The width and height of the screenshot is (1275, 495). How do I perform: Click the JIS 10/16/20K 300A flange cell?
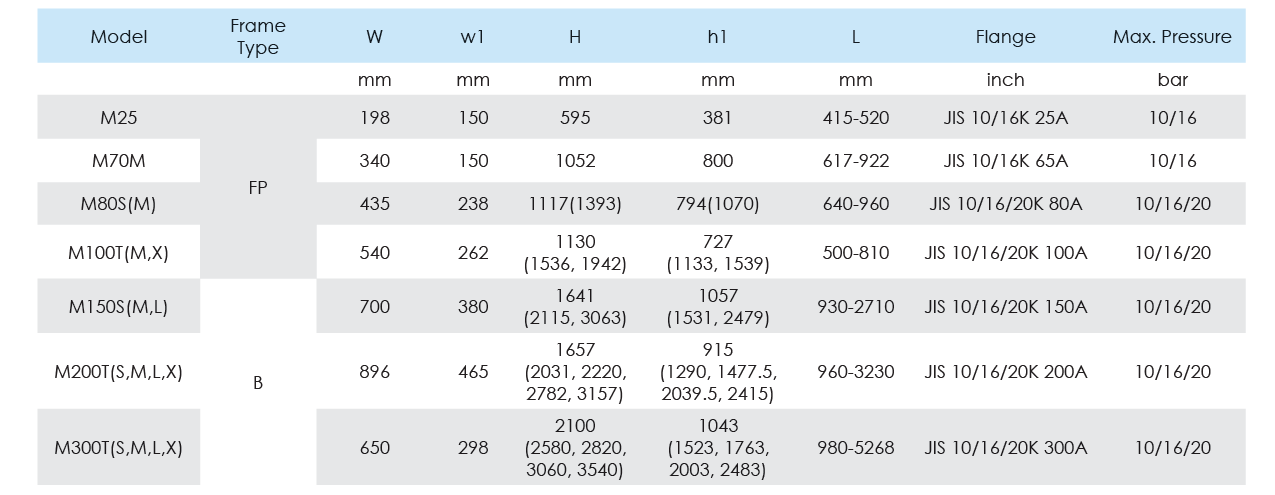point(1005,447)
